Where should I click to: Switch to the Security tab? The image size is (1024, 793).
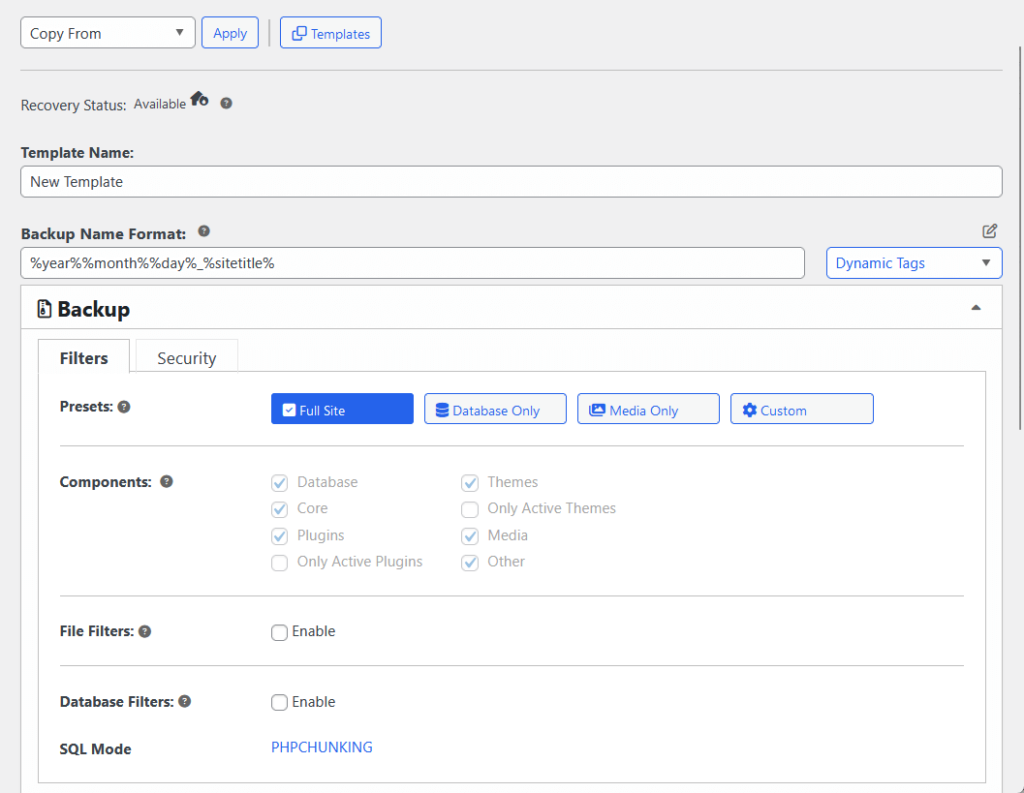(x=187, y=358)
